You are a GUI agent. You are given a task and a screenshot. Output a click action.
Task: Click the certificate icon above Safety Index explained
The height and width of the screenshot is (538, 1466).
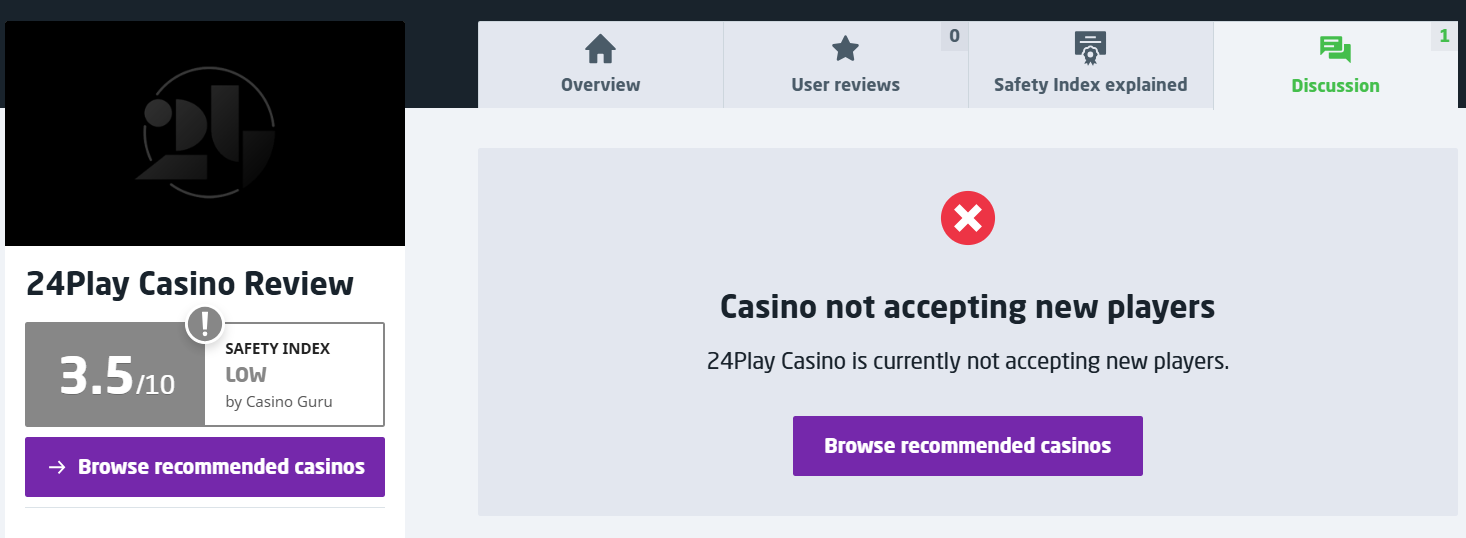[x=1090, y=47]
